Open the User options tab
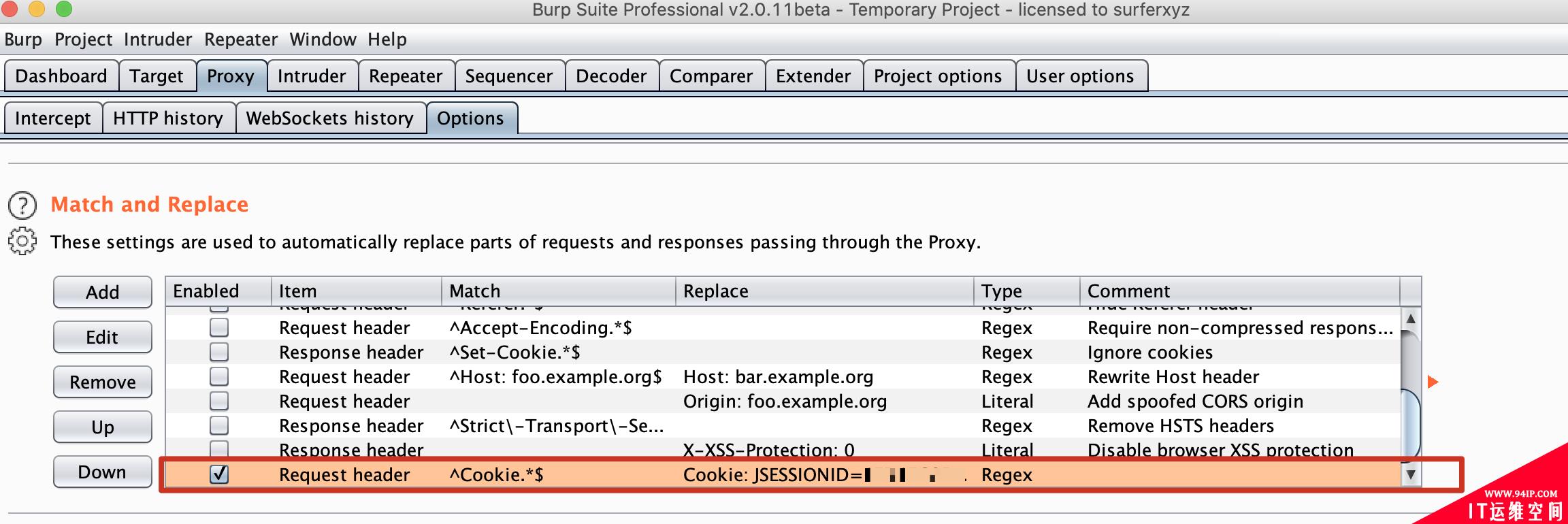1568x524 pixels. pyautogui.click(x=1080, y=76)
